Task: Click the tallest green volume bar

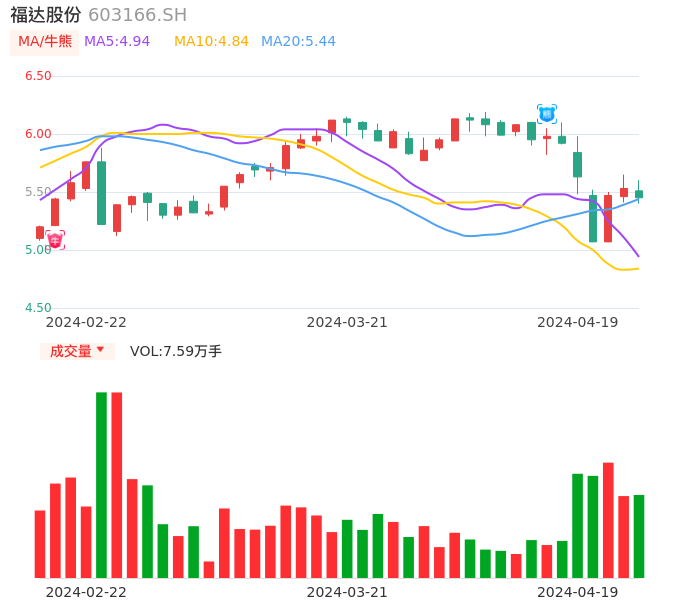Action: 101,484
